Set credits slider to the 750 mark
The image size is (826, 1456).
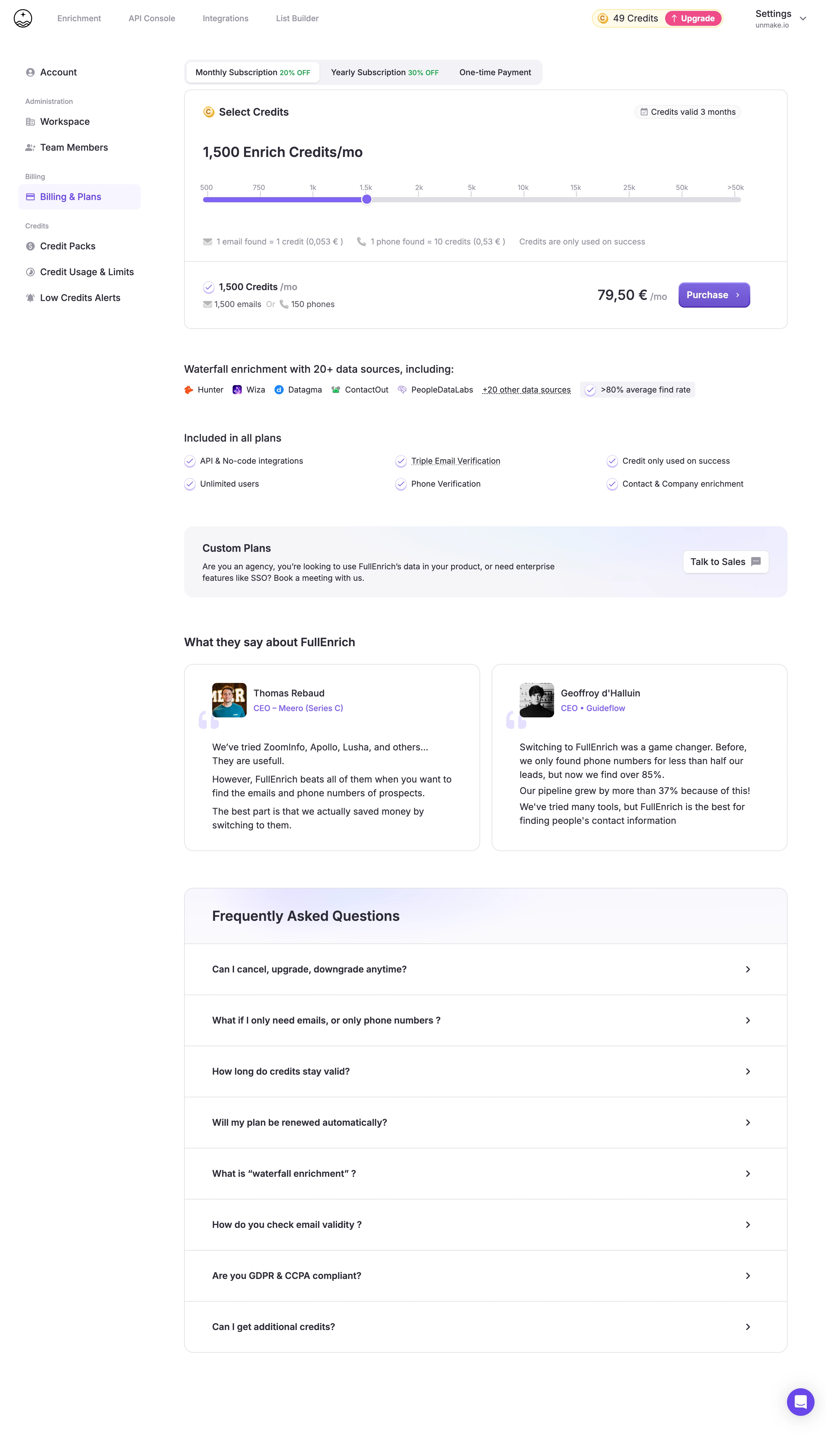[260, 199]
